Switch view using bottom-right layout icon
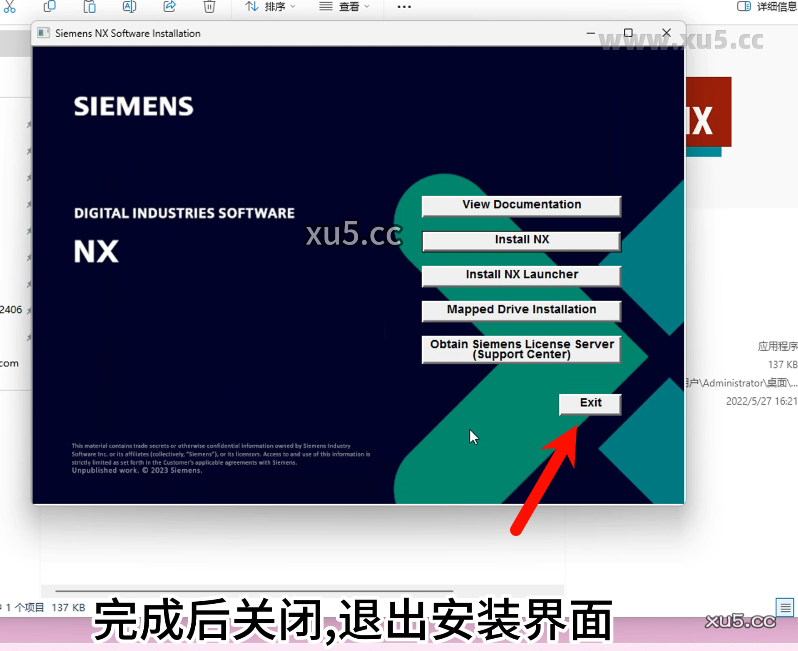This screenshot has width=798, height=651. pos(785,606)
